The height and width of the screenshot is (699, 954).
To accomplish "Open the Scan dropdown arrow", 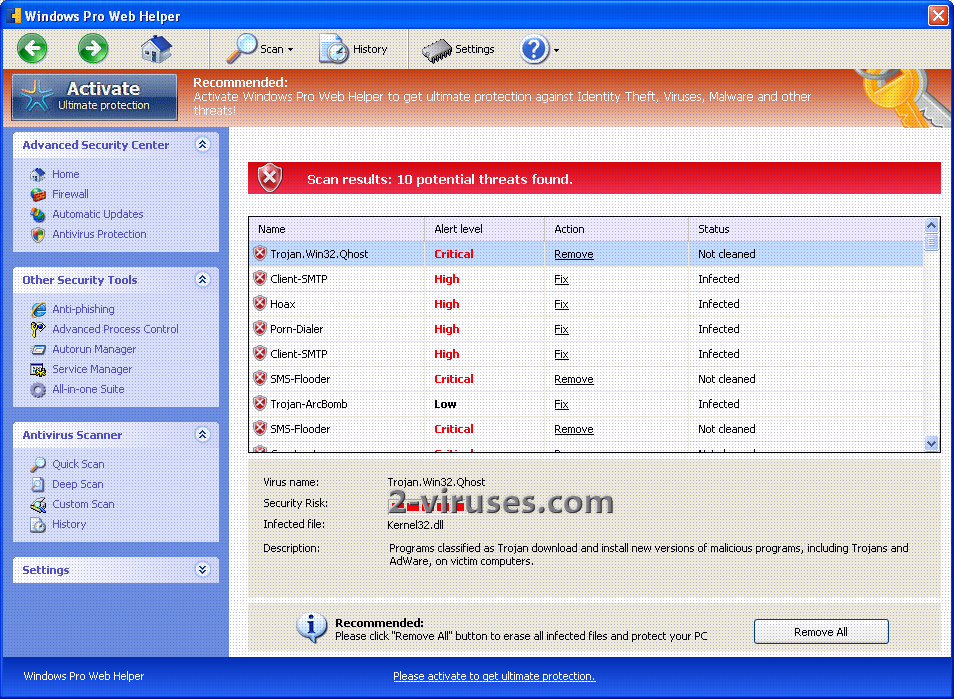I will (290, 50).
